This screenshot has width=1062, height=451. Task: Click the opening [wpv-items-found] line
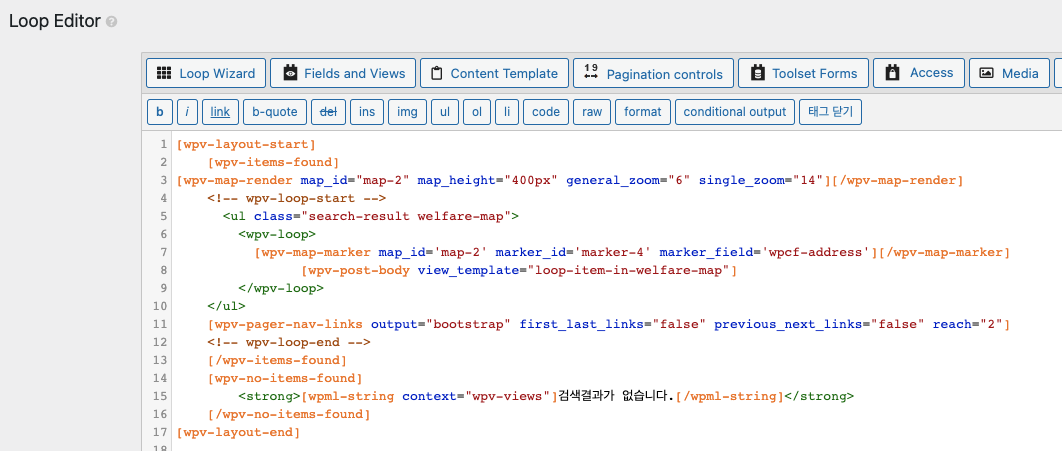point(274,163)
